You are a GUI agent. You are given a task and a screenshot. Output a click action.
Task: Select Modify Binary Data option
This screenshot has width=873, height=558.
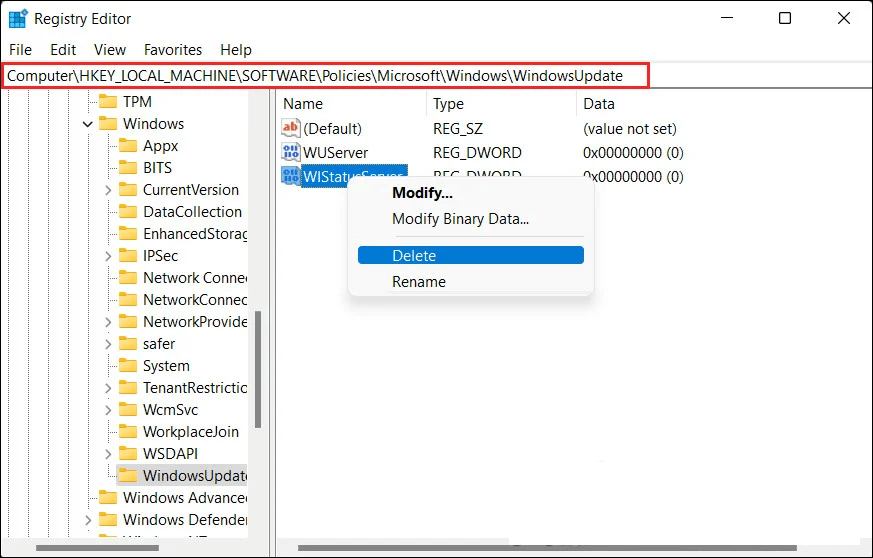point(460,219)
